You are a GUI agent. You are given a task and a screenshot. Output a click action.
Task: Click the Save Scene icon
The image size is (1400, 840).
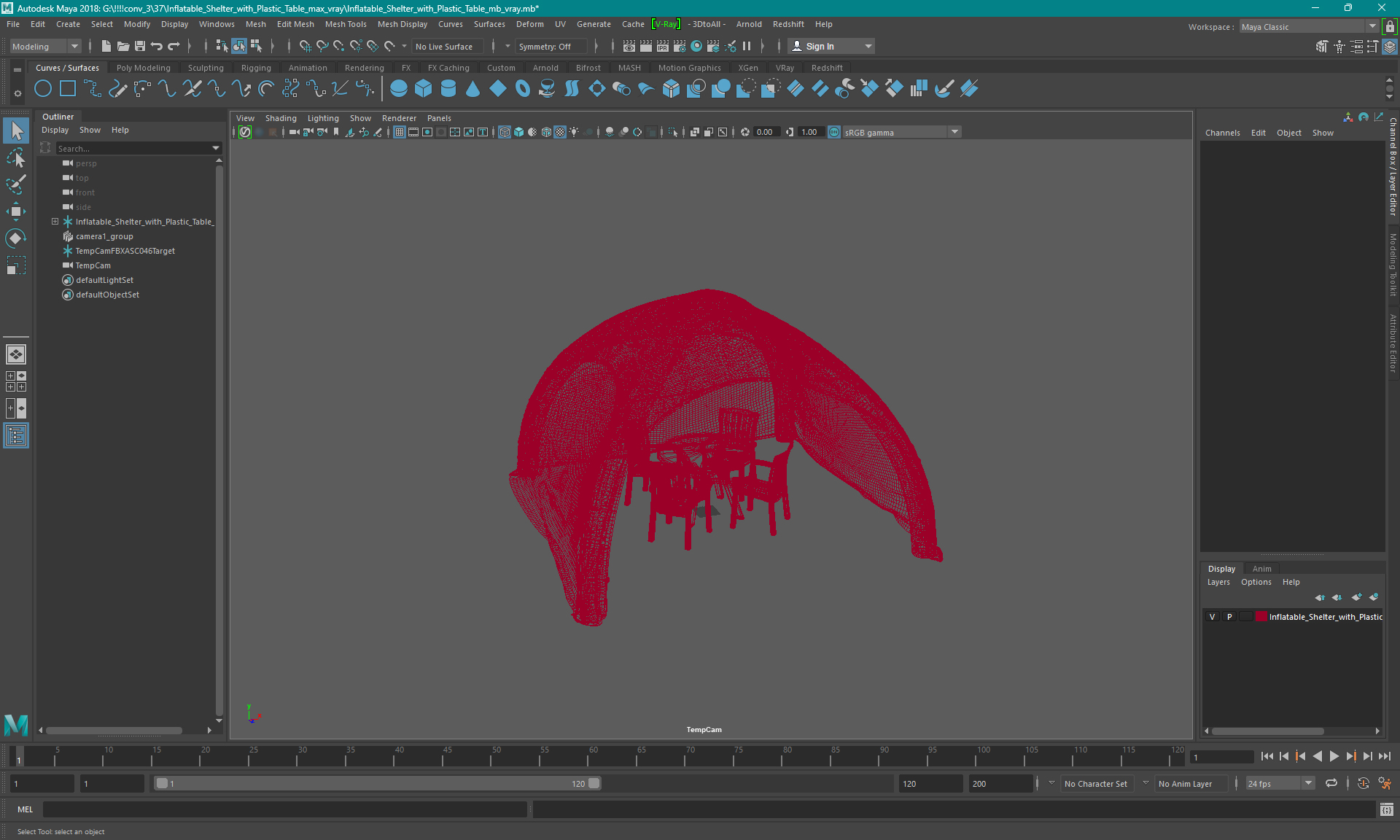tap(140, 46)
